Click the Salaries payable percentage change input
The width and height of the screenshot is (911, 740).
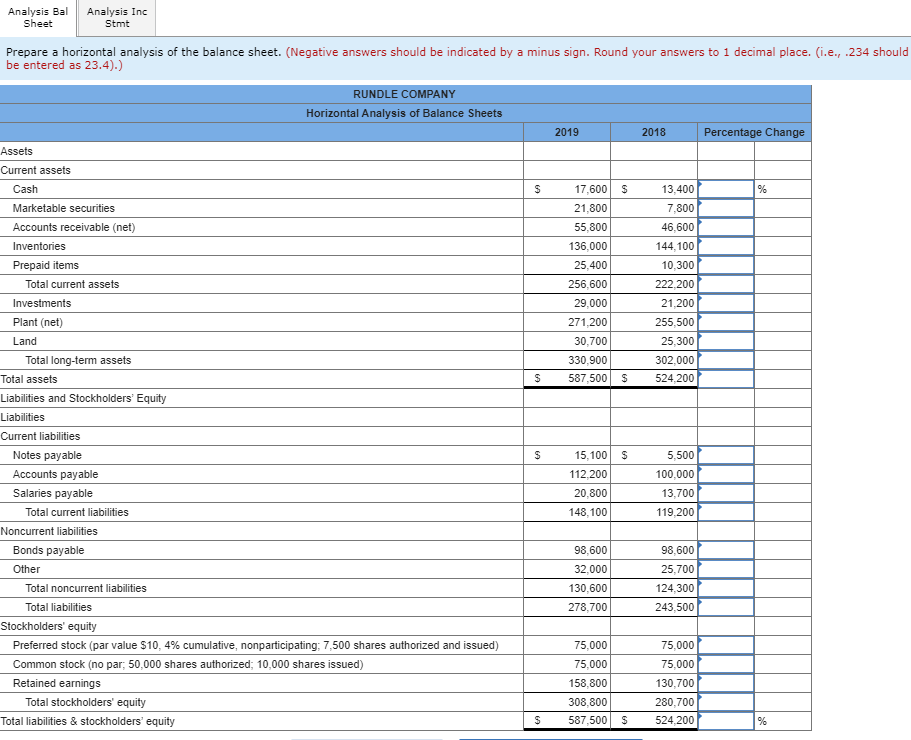(726, 493)
